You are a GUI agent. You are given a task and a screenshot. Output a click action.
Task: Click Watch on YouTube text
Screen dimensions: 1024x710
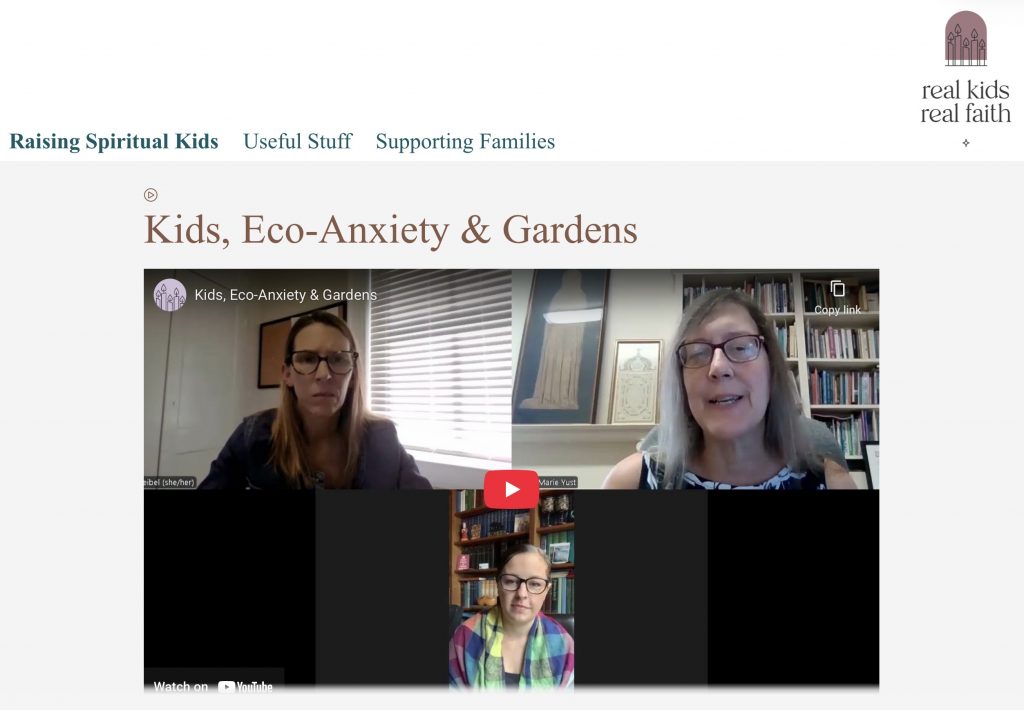pos(180,686)
